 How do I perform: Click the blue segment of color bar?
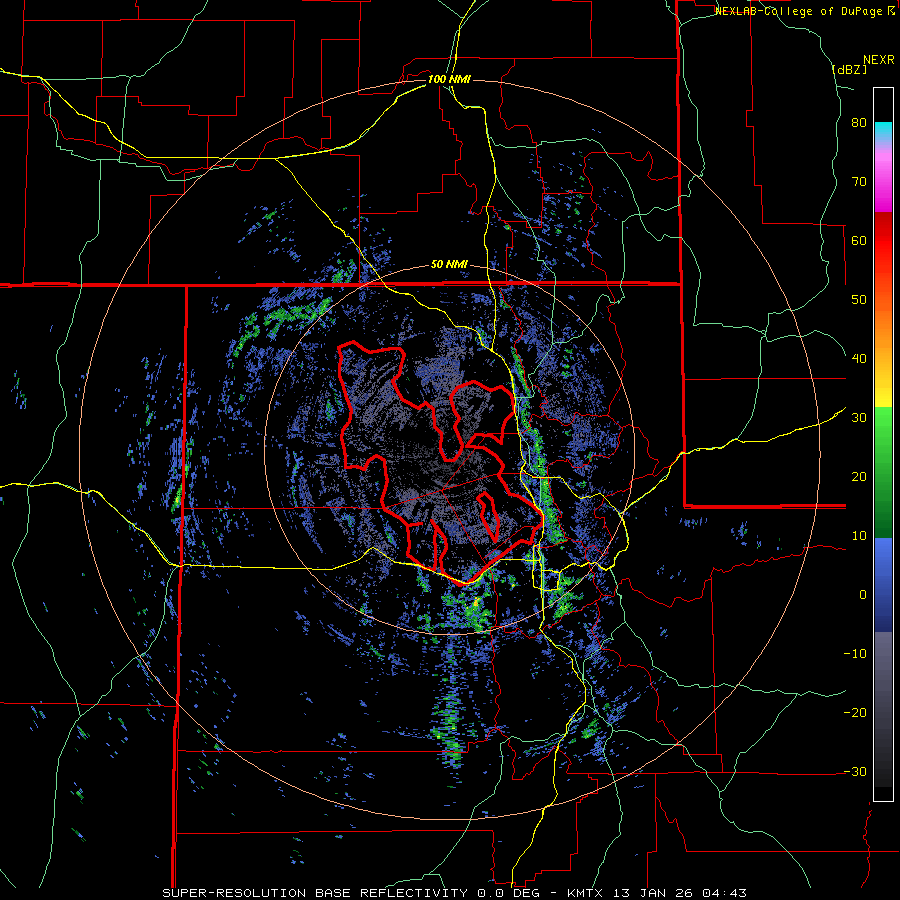[x=883, y=585]
